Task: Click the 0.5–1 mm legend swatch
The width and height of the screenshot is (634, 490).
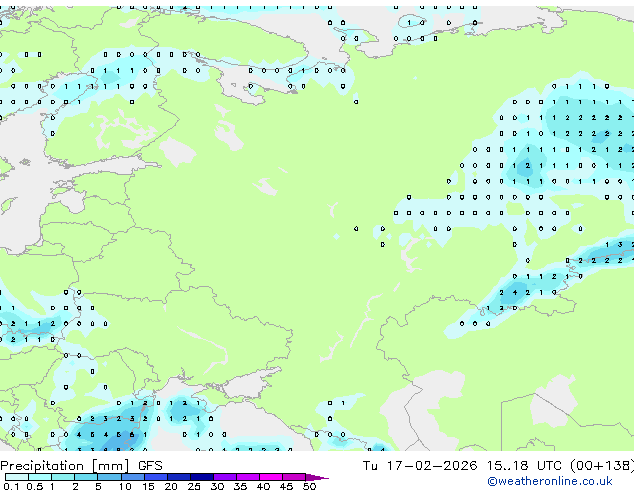Action: click(x=40, y=477)
